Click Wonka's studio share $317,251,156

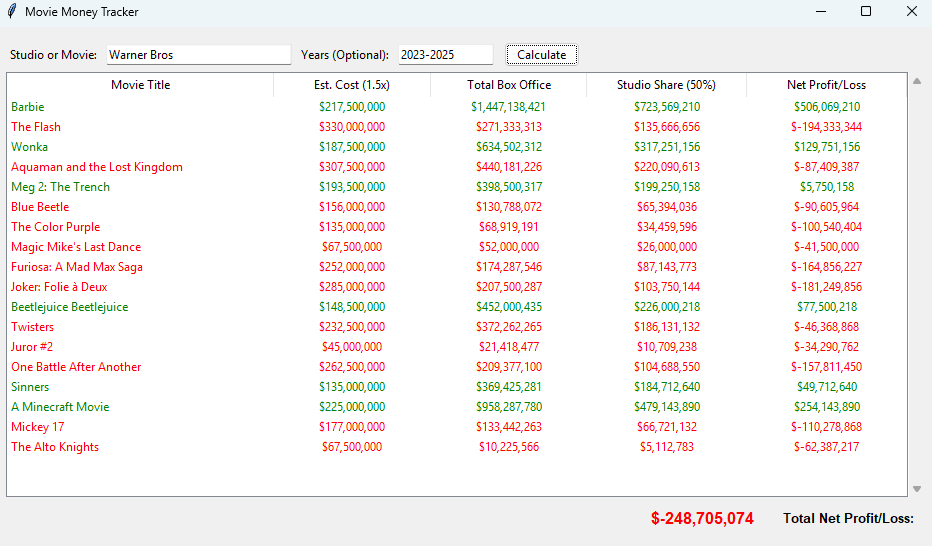point(667,147)
